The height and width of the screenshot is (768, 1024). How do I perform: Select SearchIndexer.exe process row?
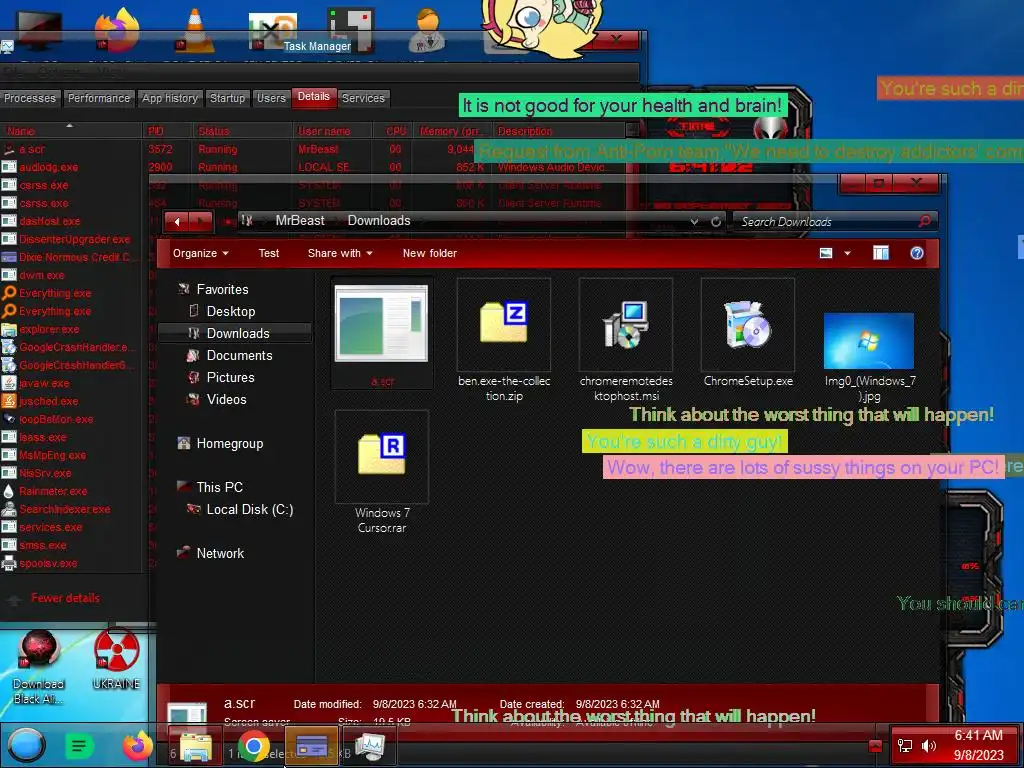pos(72,509)
